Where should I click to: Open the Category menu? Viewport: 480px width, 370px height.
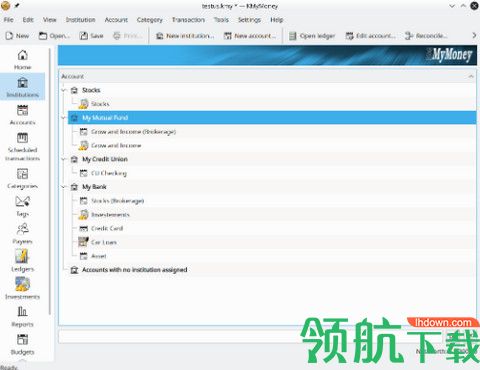pos(150,20)
